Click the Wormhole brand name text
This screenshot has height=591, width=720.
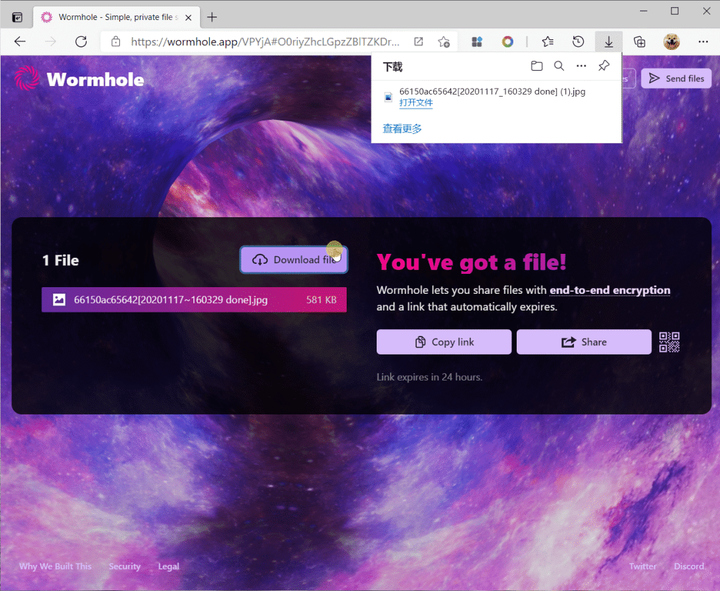click(96, 79)
